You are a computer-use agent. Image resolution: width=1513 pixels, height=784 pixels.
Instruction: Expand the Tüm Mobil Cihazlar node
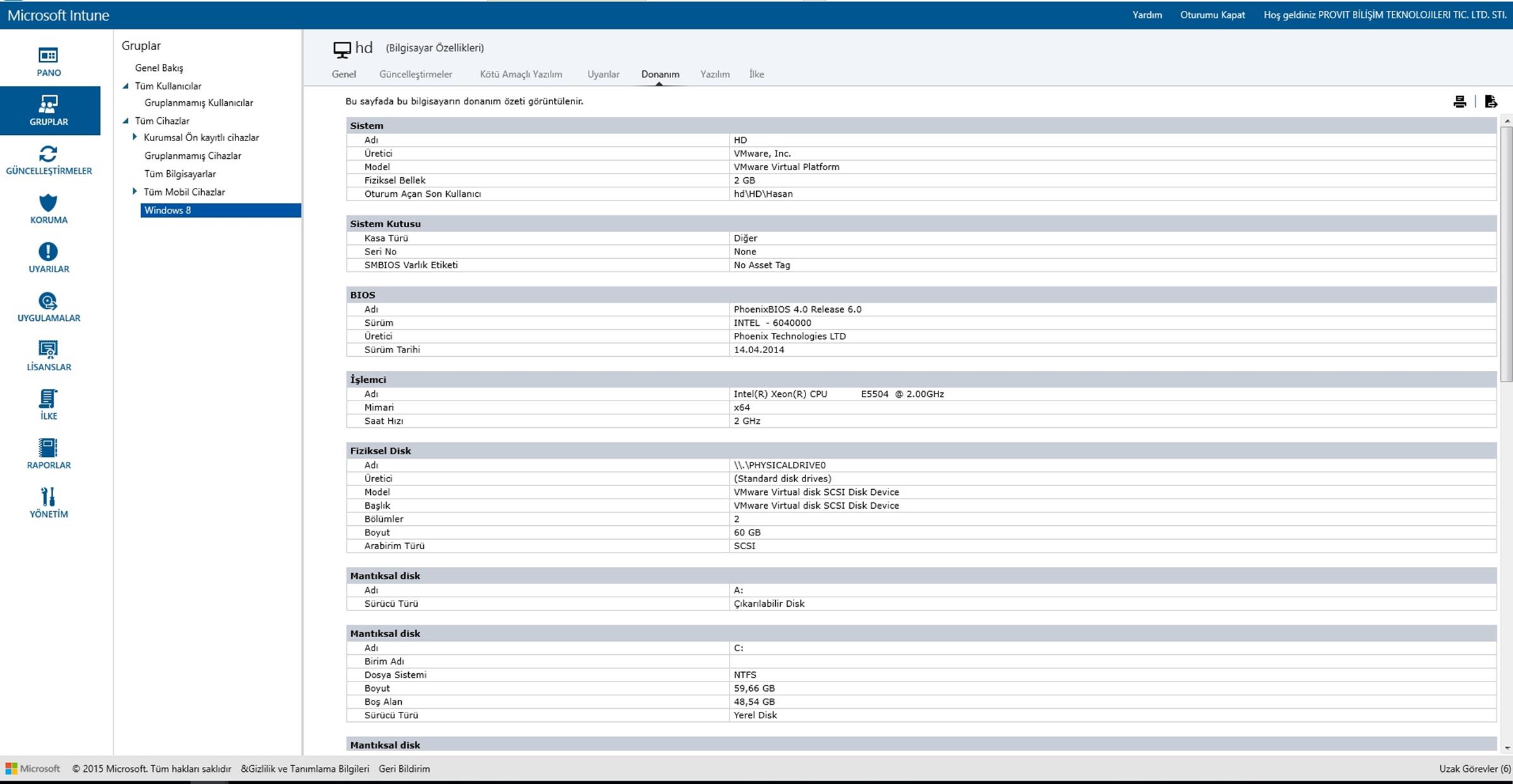click(134, 192)
